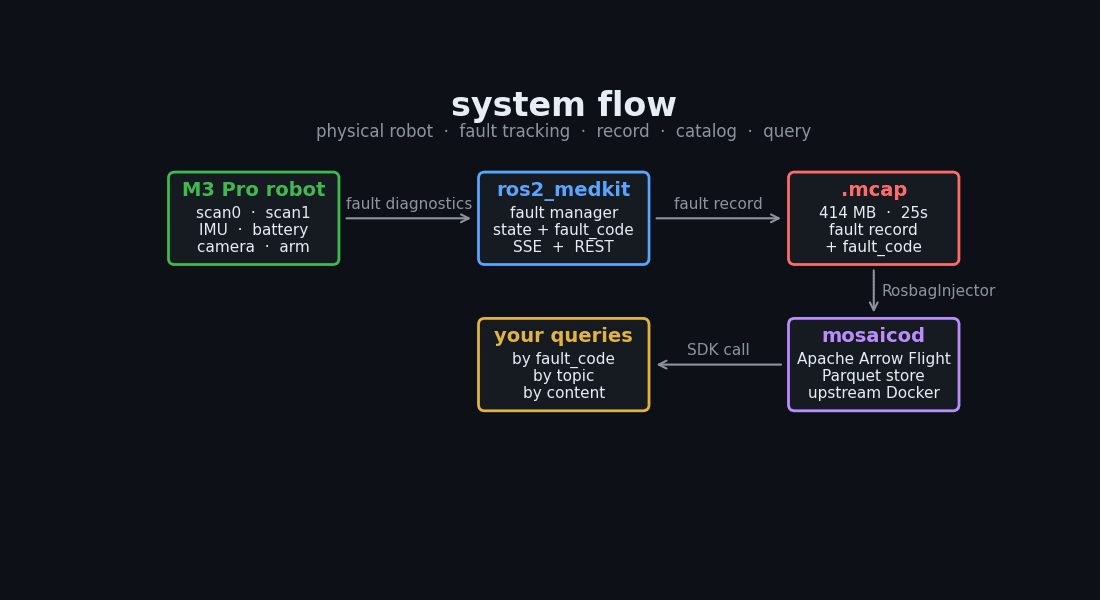Click the 'SDK call' arrow label
This screenshot has height=600, width=1100.
click(x=718, y=350)
